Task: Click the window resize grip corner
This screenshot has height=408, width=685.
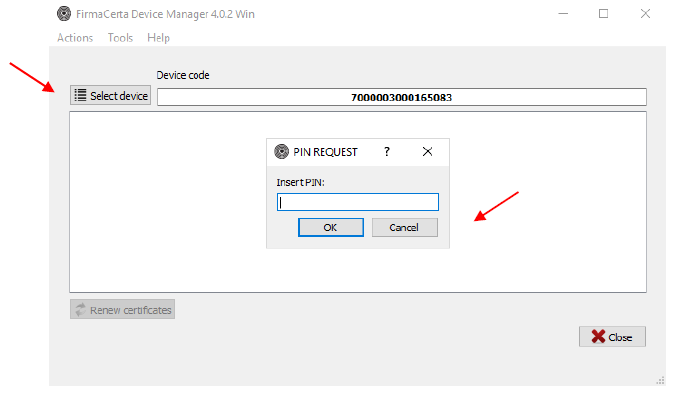Action: tap(660, 380)
